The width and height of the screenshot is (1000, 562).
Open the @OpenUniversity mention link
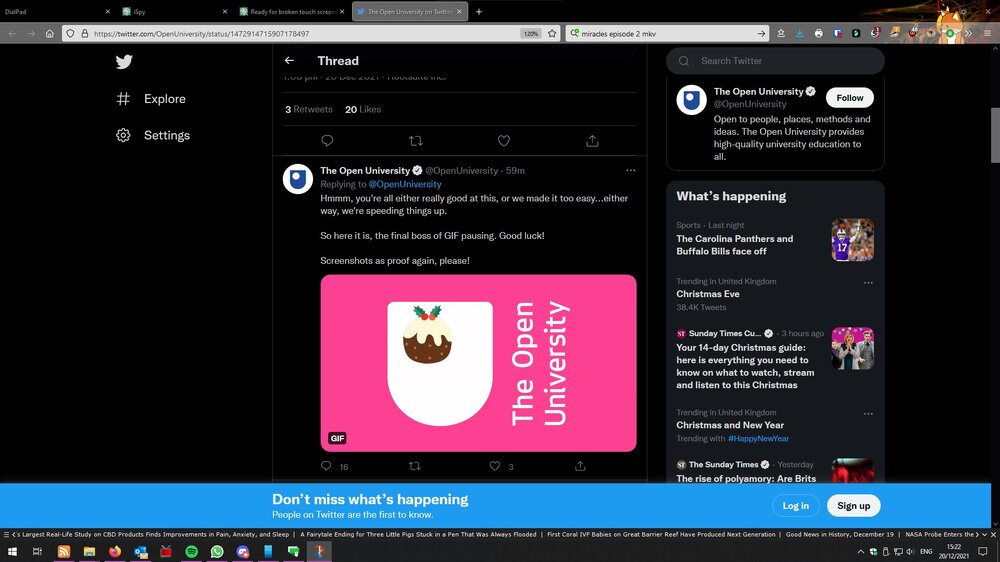pyautogui.click(x=405, y=184)
